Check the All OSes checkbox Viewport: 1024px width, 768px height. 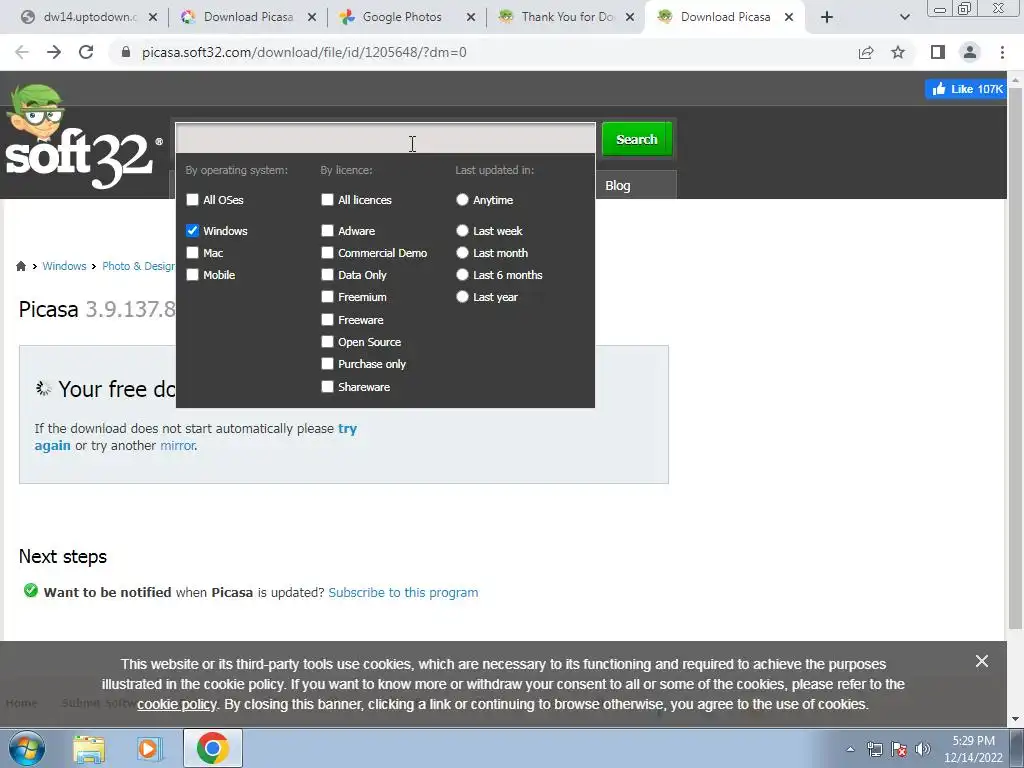pyautogui.click(x=192, y=200)
